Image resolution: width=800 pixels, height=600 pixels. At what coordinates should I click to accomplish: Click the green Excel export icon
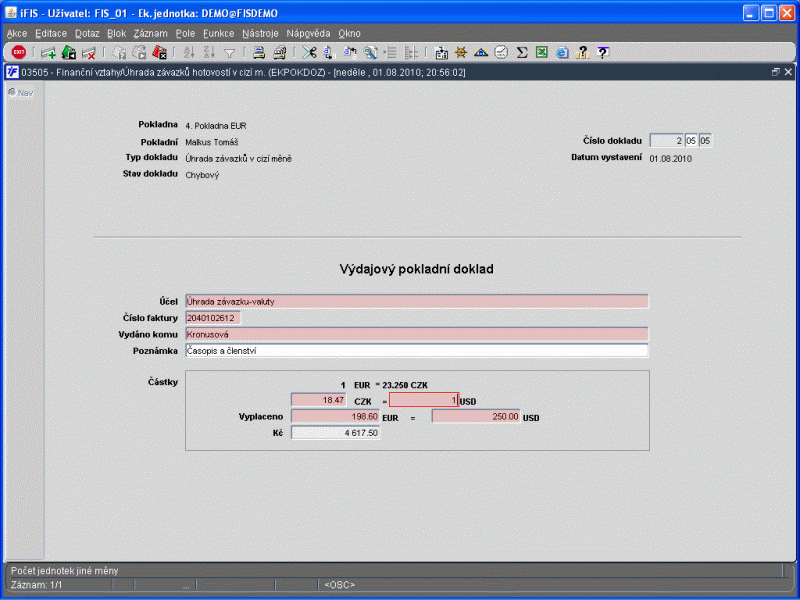541,52
